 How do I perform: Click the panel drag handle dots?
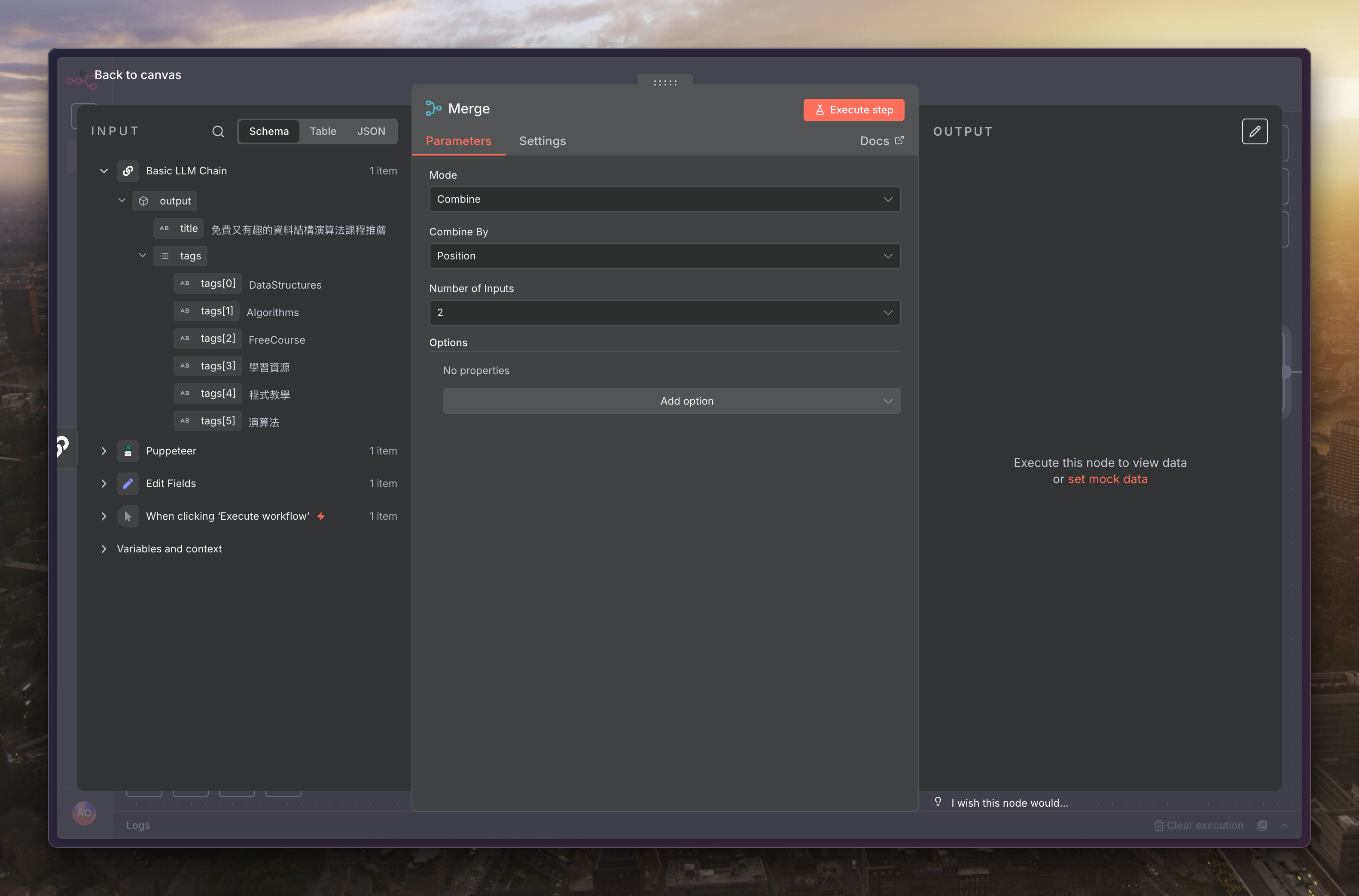coord(665,83)
